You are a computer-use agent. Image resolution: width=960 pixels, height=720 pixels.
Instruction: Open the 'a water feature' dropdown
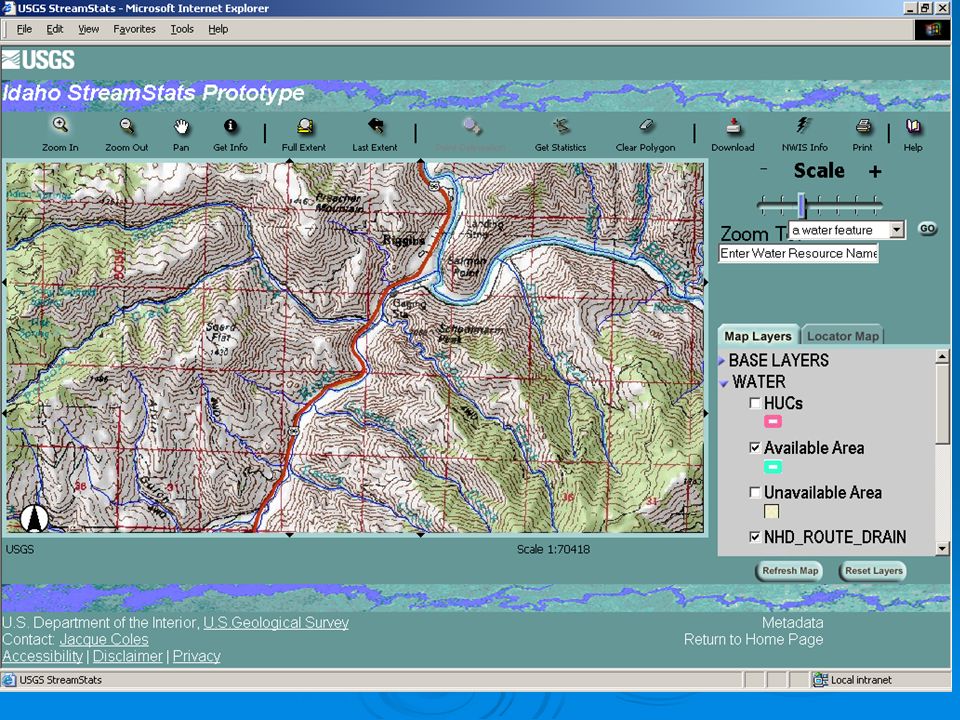(x=896, y=230)
